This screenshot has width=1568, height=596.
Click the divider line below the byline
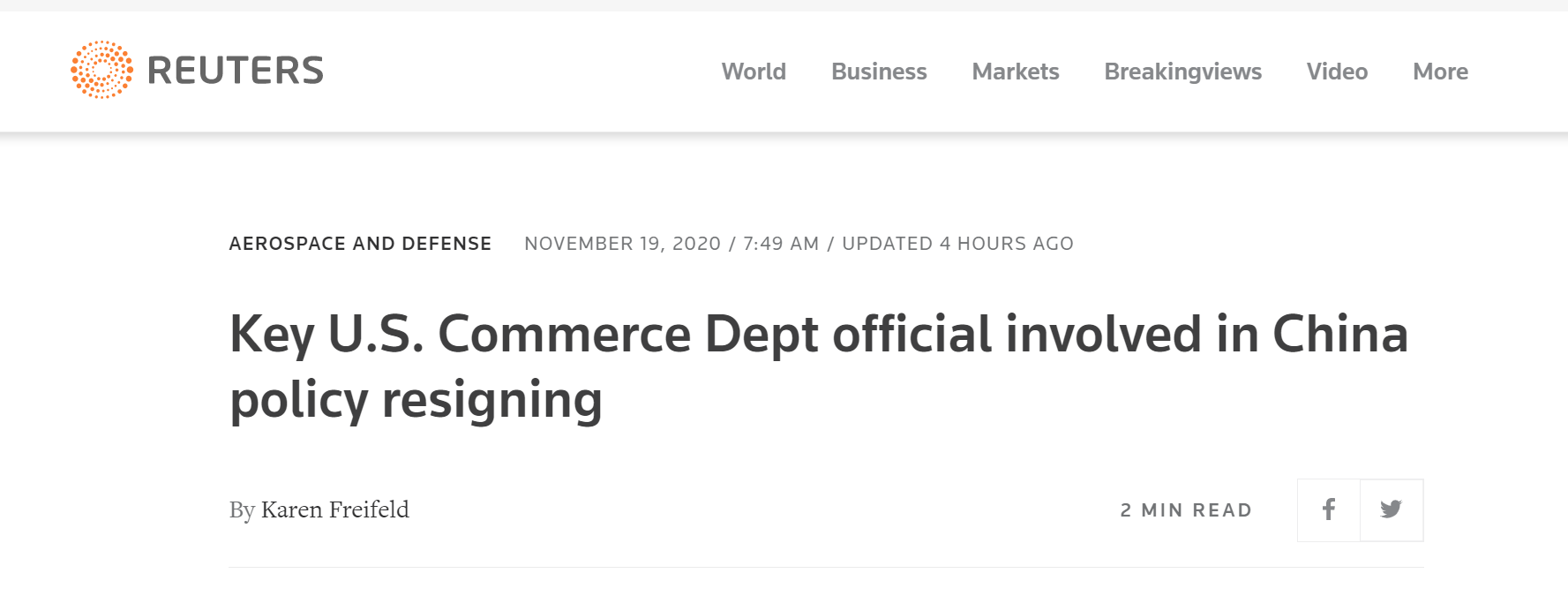[x=826, y=567]
